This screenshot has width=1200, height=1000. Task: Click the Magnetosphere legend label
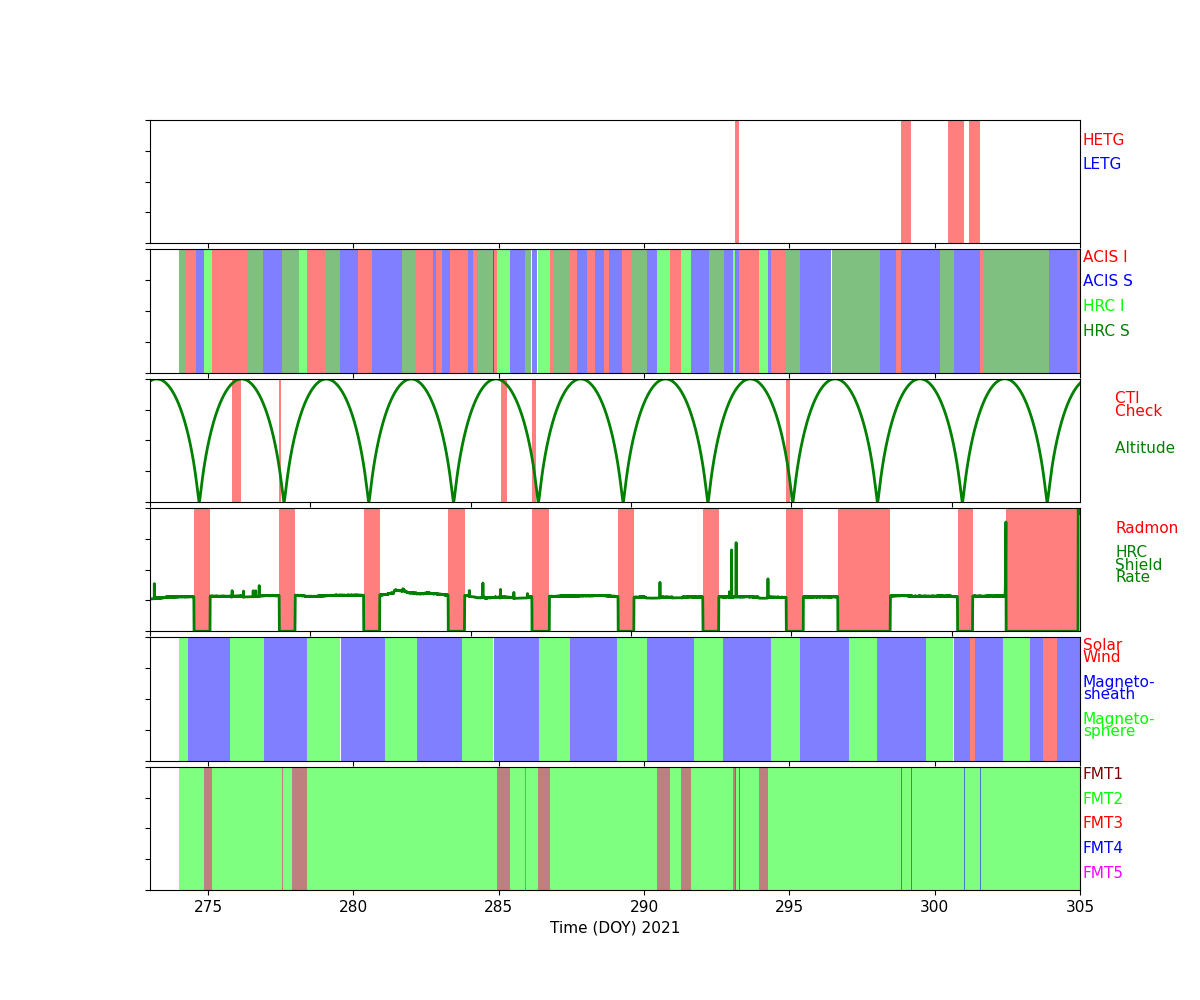(1118, 725)
